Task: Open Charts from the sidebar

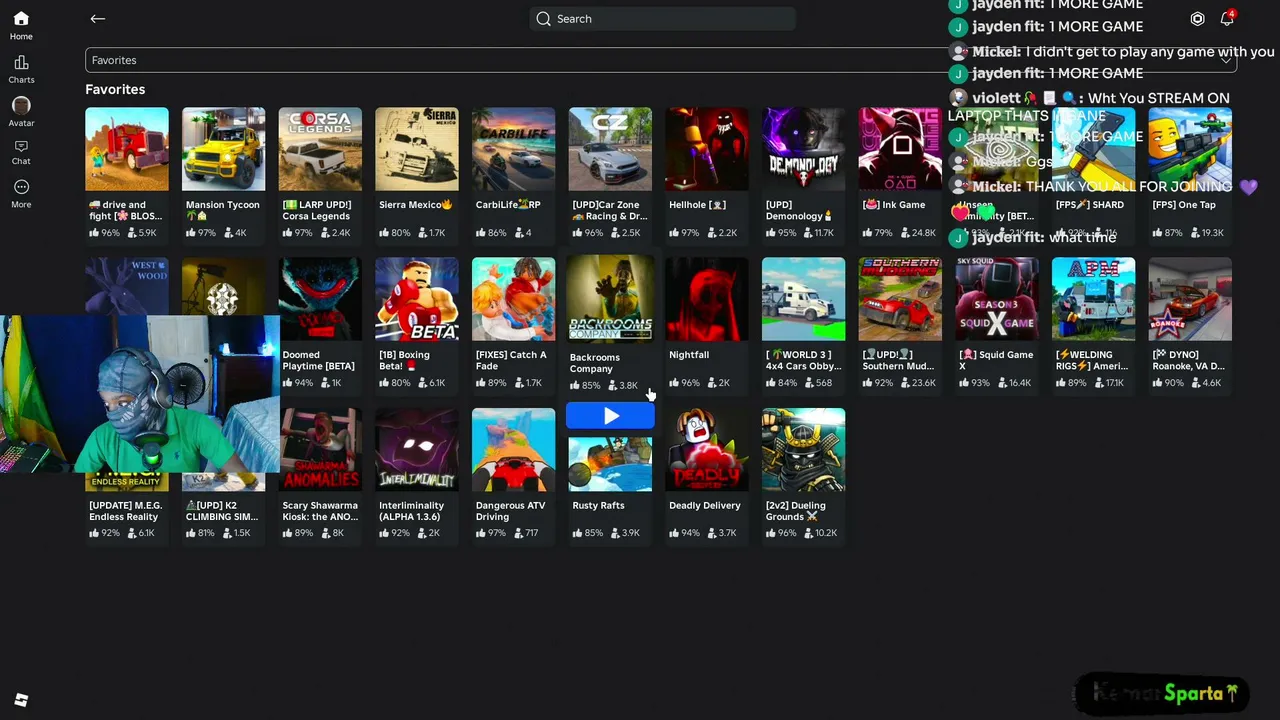Action: point(21,70)
